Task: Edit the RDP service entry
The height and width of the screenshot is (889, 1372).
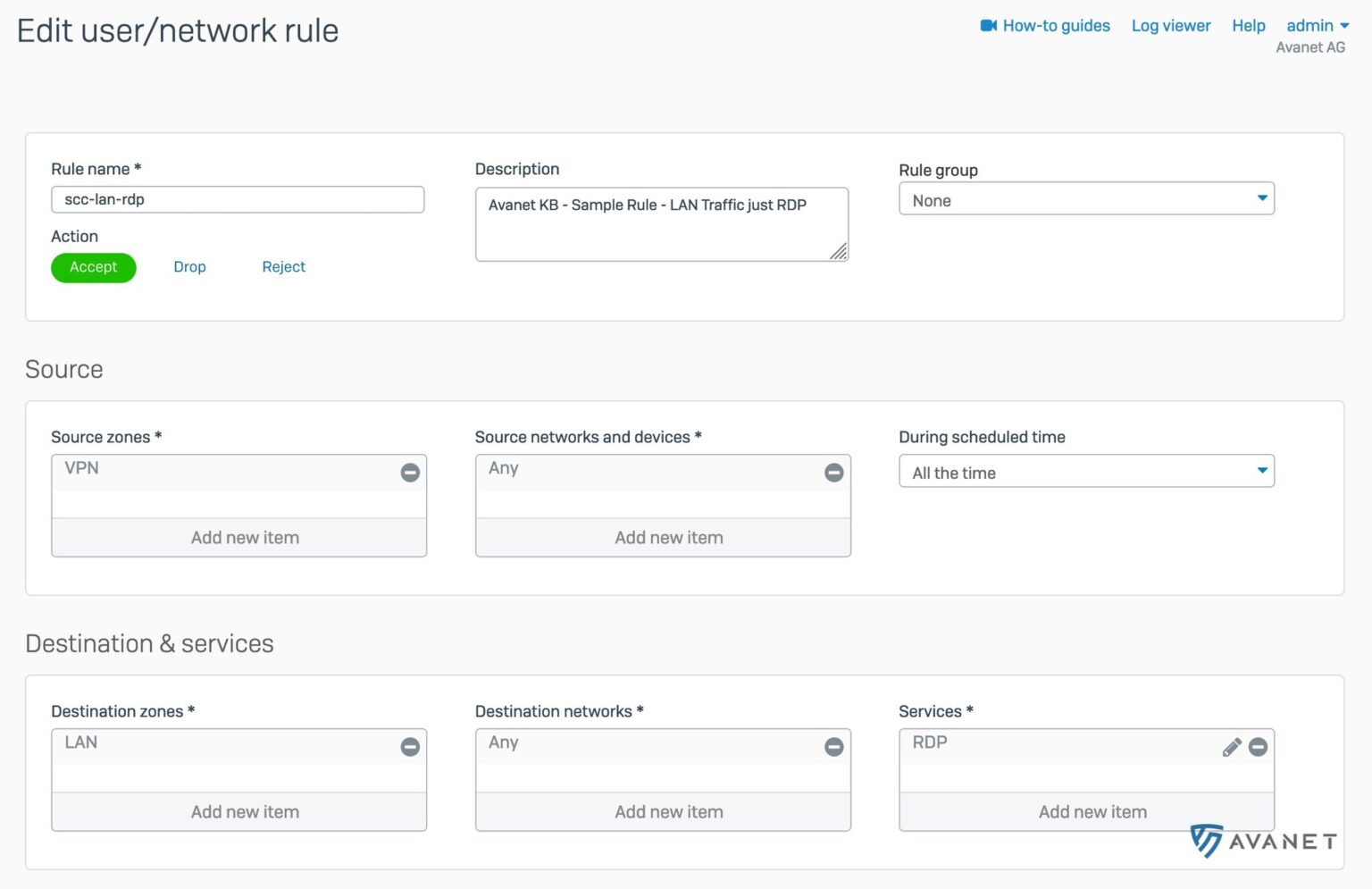Action: 1232,747
